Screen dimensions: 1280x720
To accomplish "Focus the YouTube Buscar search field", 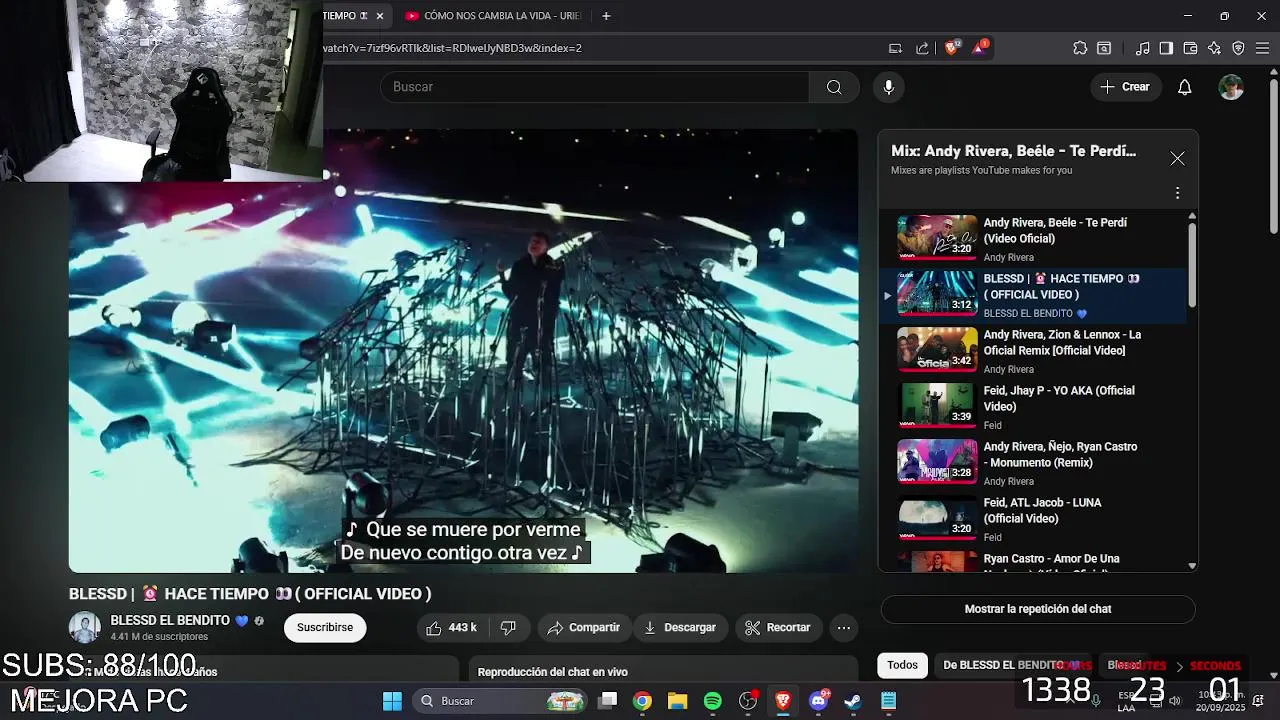I will tap(595, 87).
